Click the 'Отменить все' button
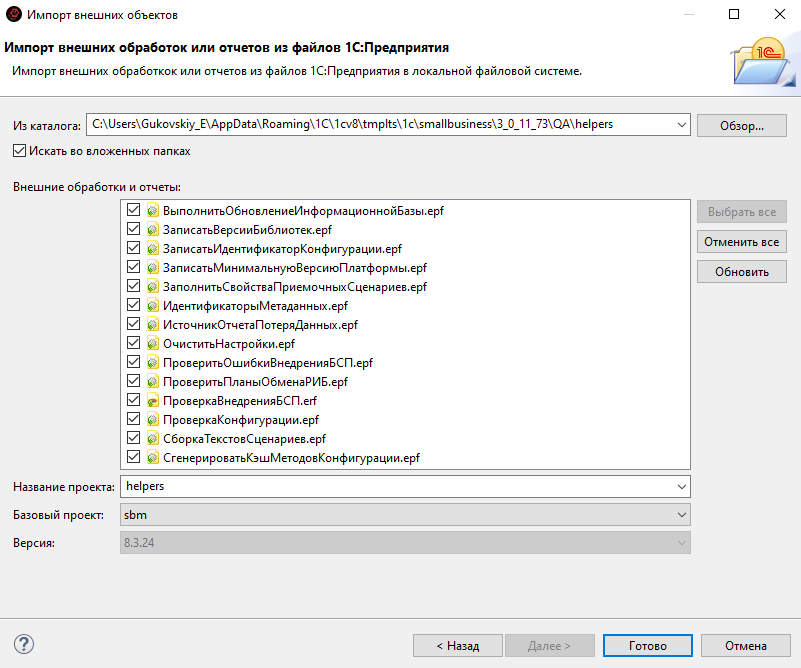 pos(742,242)
